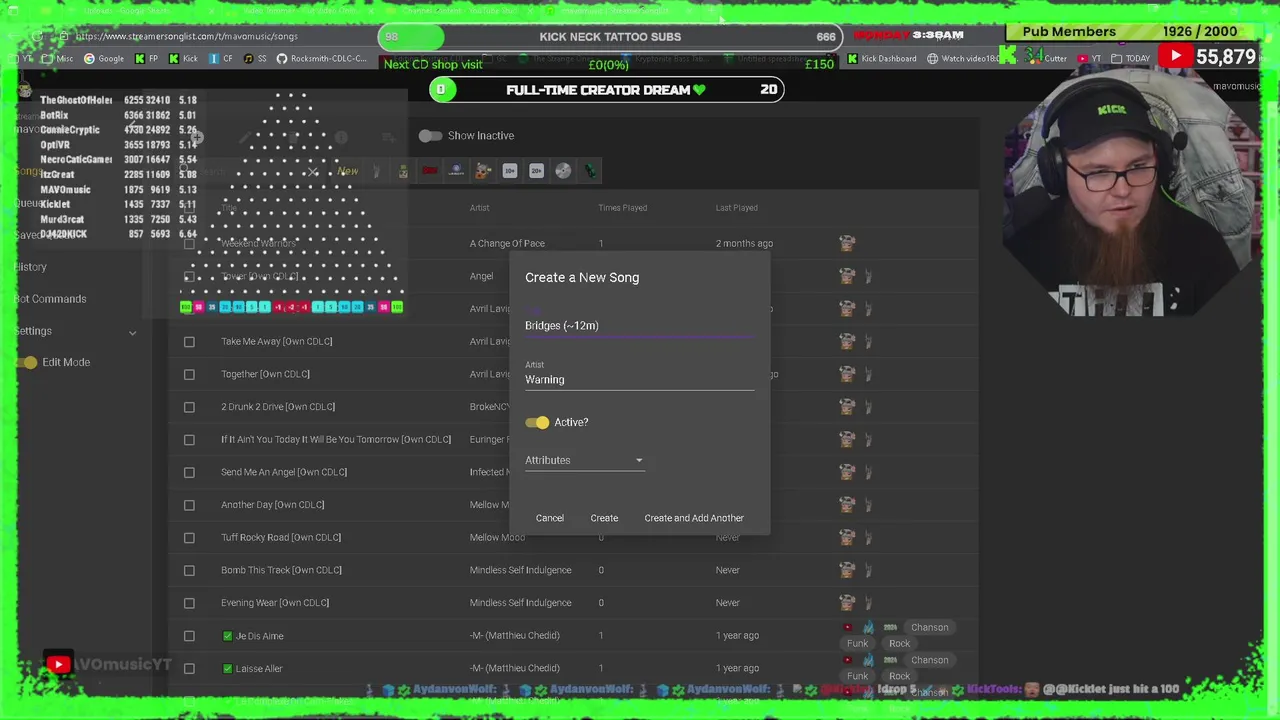The width and height of the screenshot is (1280, 720).
Task: Select the 10+ filter icon
Action: point(510,171)
